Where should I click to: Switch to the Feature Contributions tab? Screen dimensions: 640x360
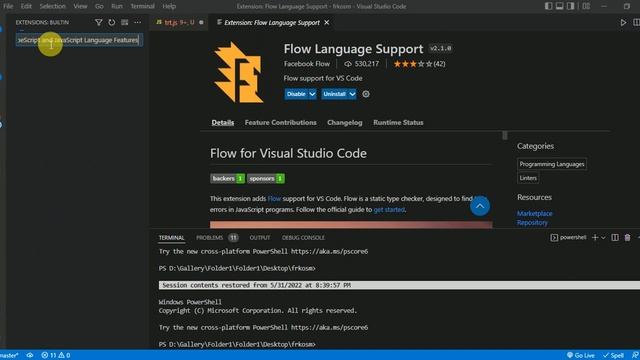click(280, 122)
